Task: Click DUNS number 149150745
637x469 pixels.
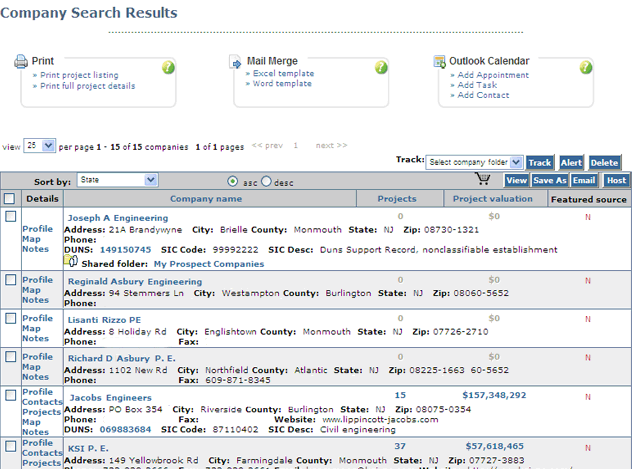Action: [126, 250]
